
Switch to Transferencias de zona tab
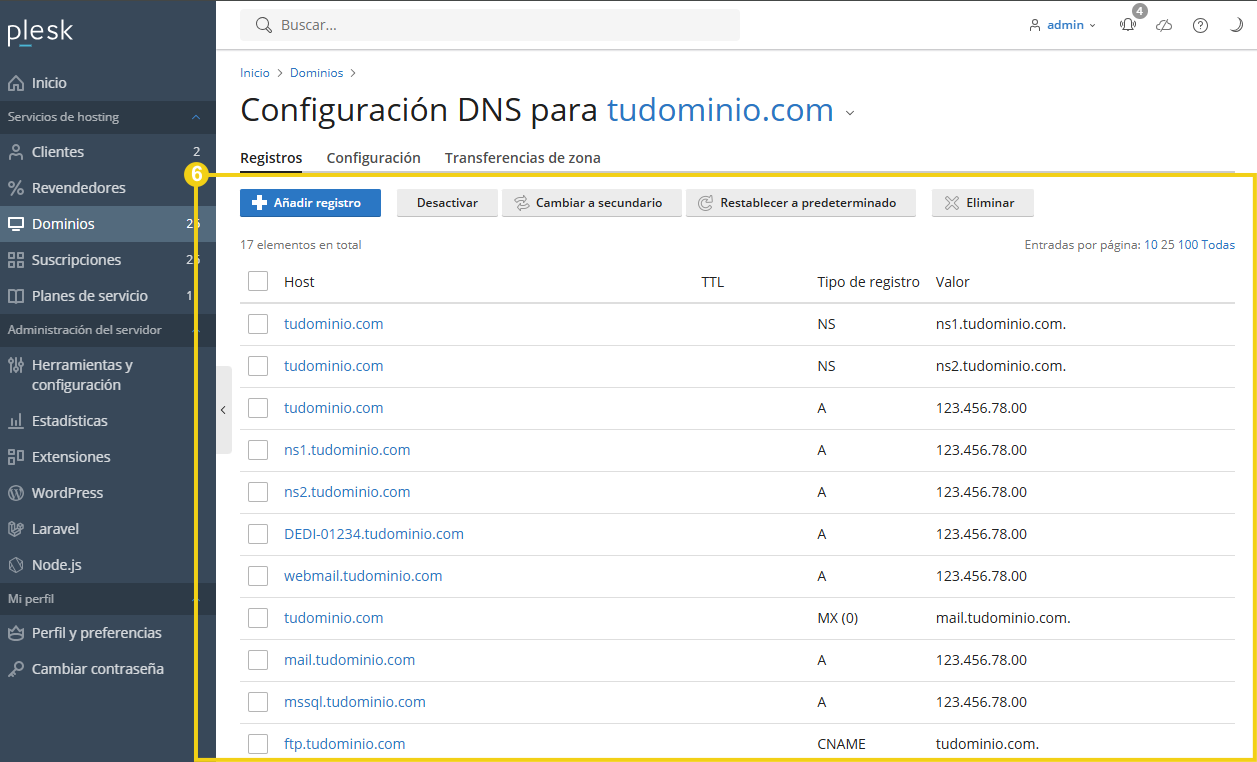[523, 158]
